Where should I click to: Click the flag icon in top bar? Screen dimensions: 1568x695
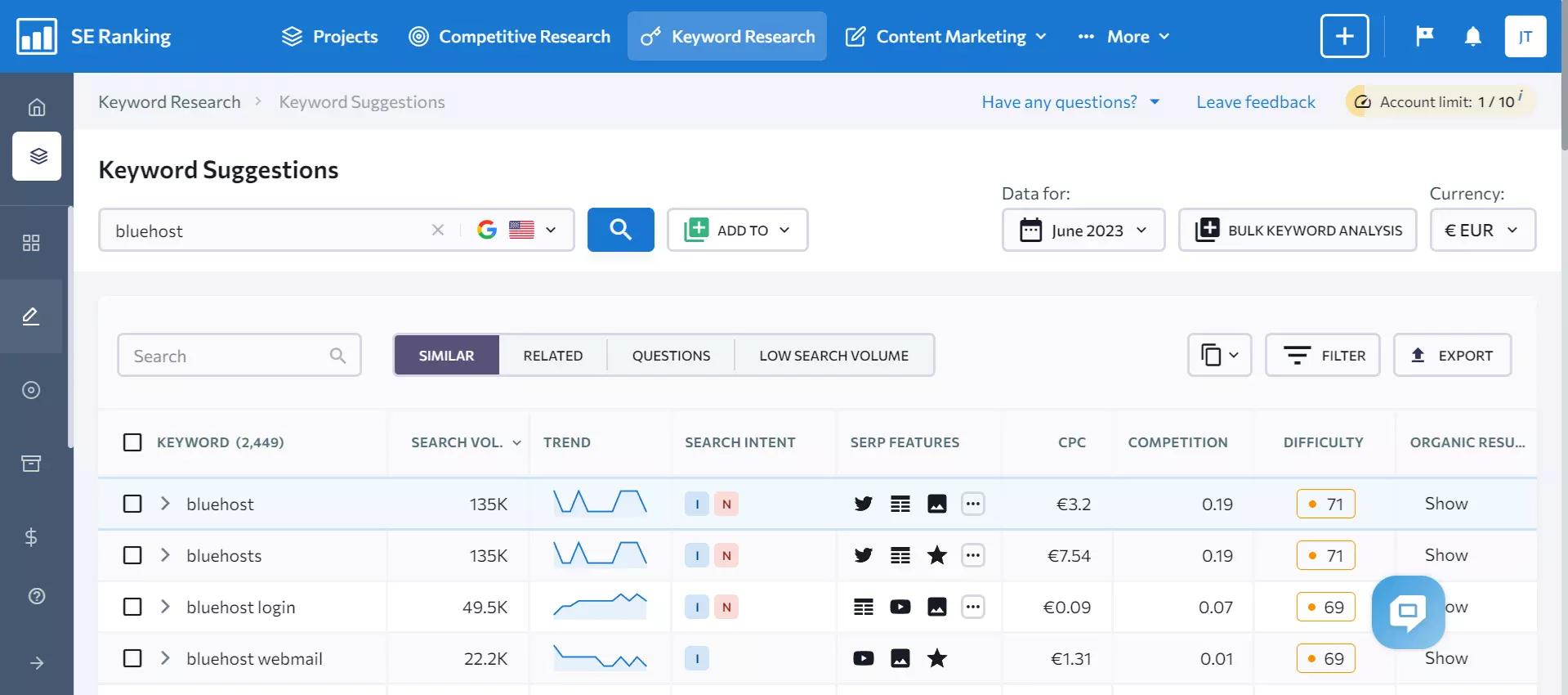[x=1424, y=37]
